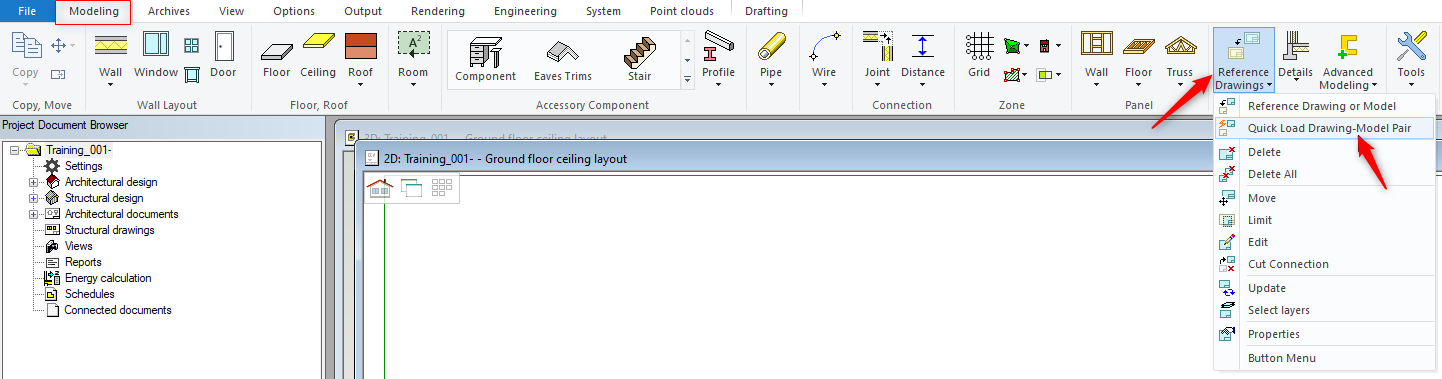Choose Quick Load Drawing-Model Pair
Screen dimensions: 1442x379
coord(1327,128)
